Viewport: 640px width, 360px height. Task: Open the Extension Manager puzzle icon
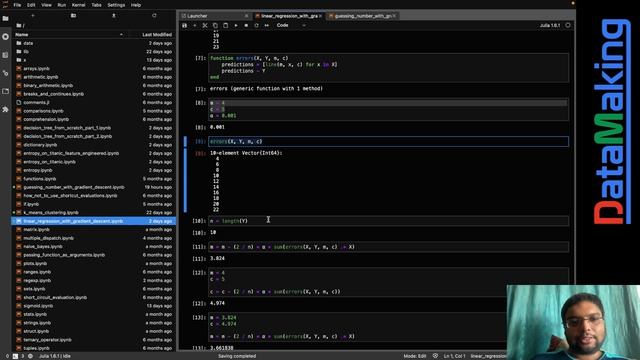(5, 109)
